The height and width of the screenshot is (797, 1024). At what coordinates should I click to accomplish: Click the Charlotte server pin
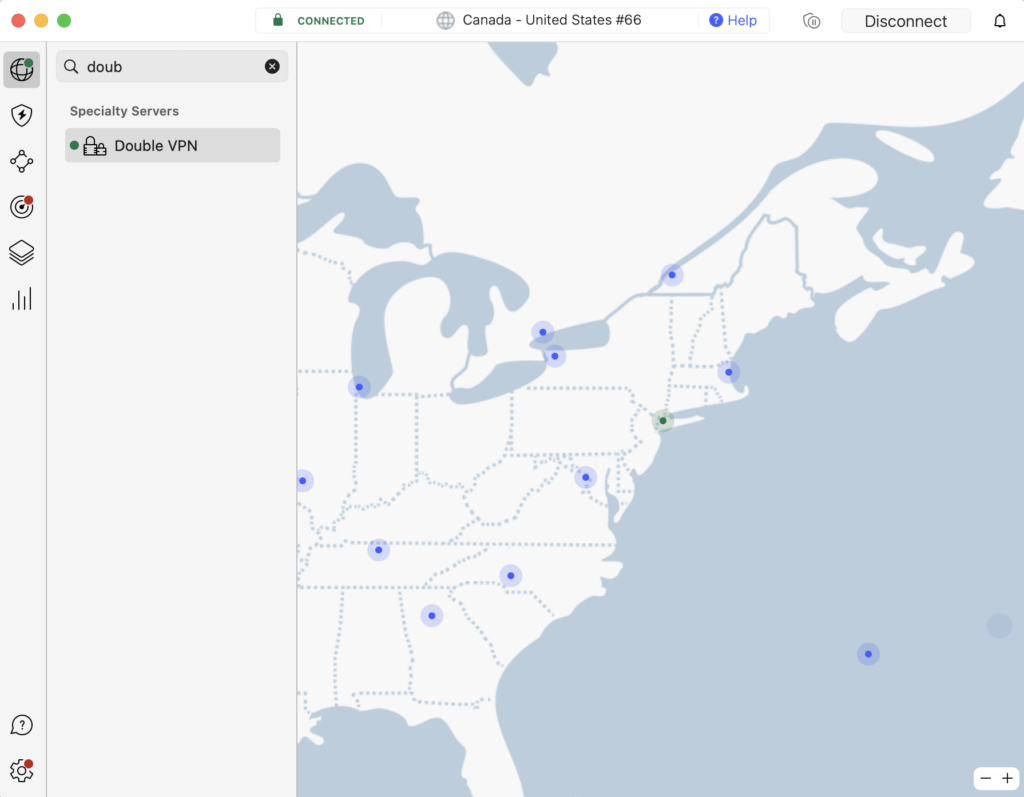(x=511, y=576)
